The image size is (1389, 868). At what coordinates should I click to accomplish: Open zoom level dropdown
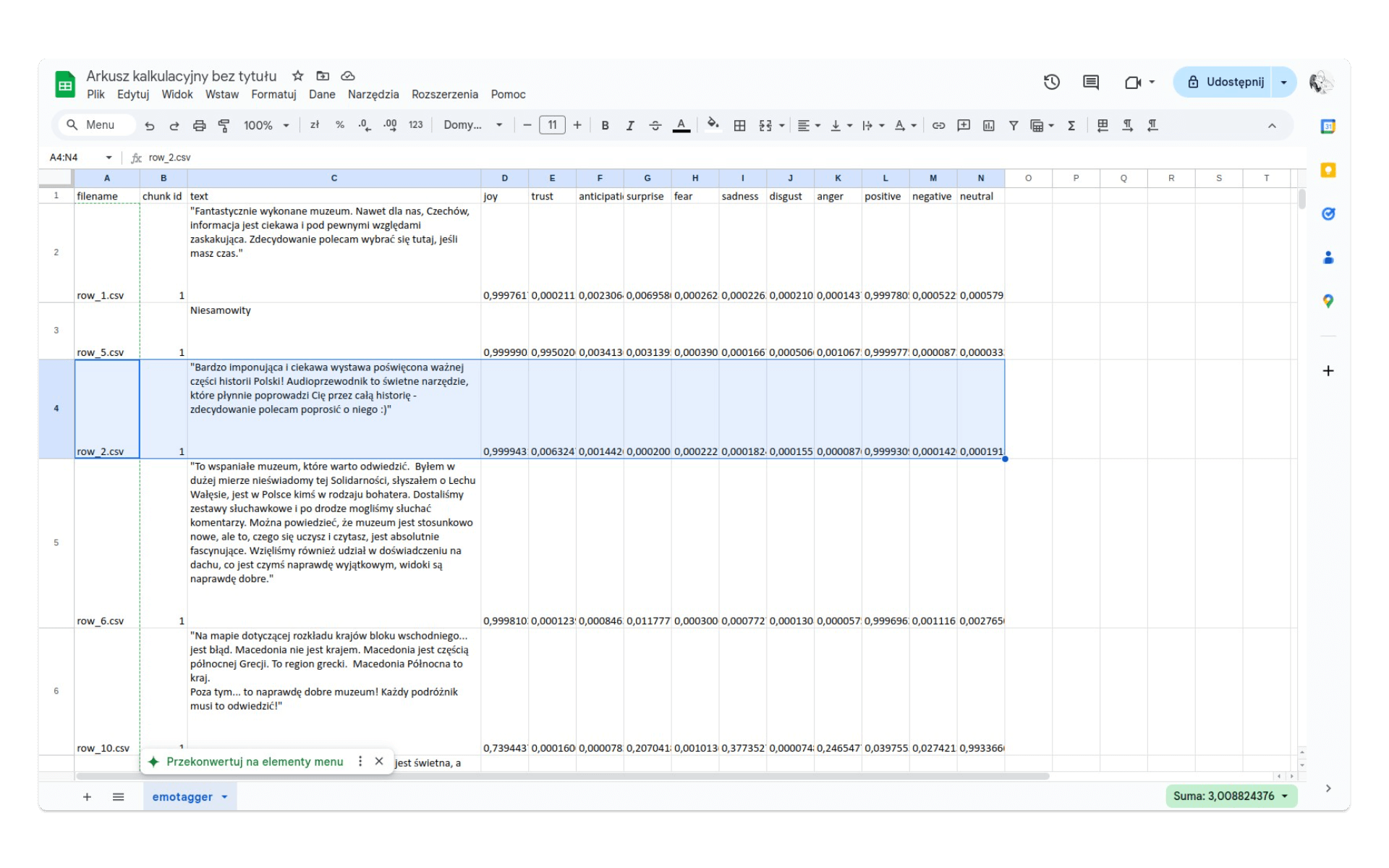coord(266,126)
